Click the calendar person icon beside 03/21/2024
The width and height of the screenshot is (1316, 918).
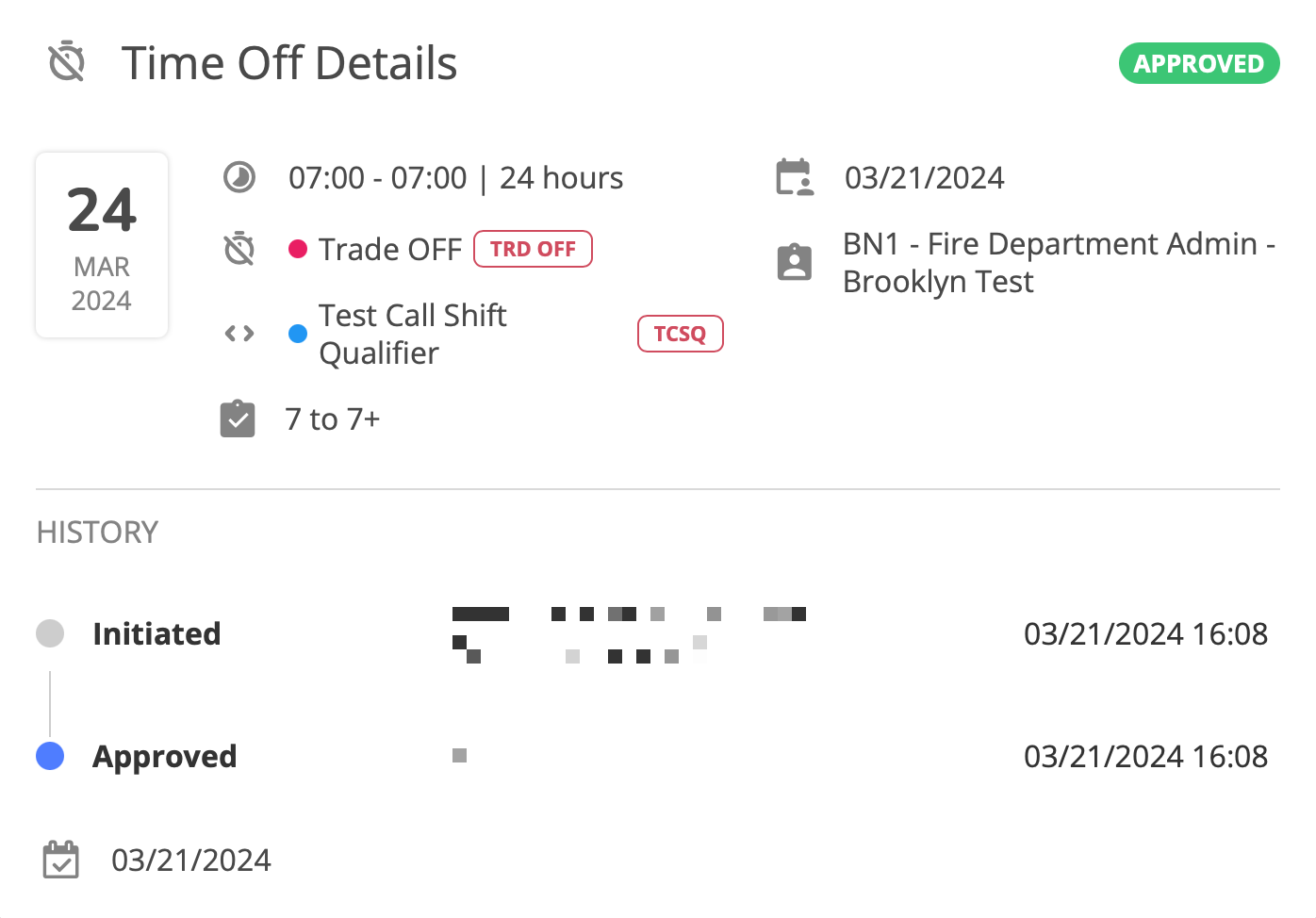[795, 177]
